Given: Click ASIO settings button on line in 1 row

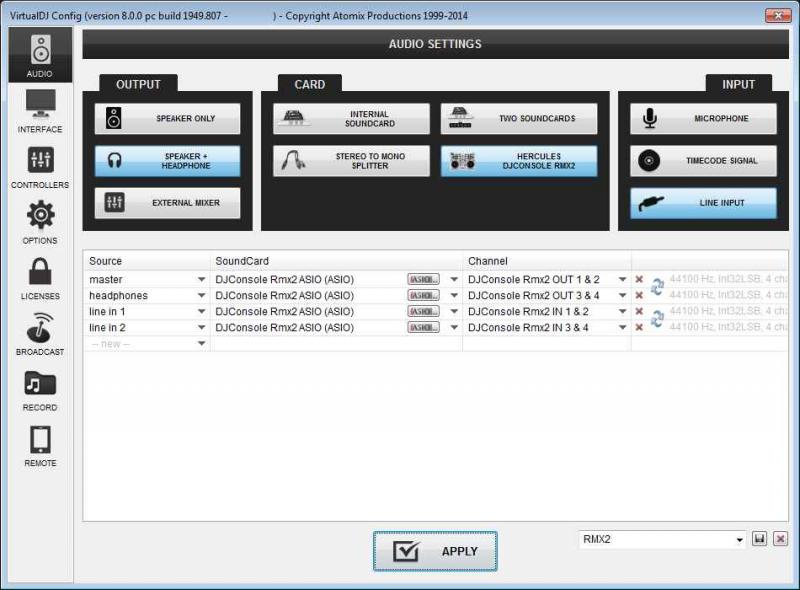Looking at the screenshot, I should click(423, 312).
